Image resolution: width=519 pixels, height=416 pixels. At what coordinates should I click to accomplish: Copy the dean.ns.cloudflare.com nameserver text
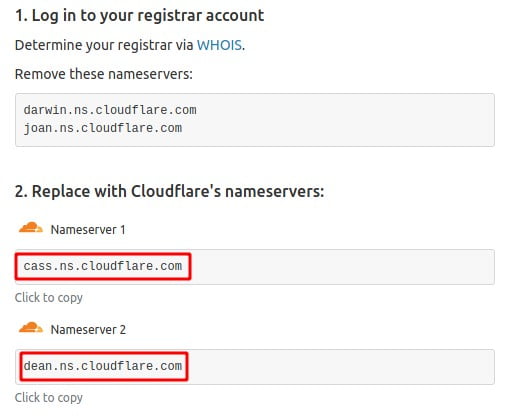[x=103, y=366]
